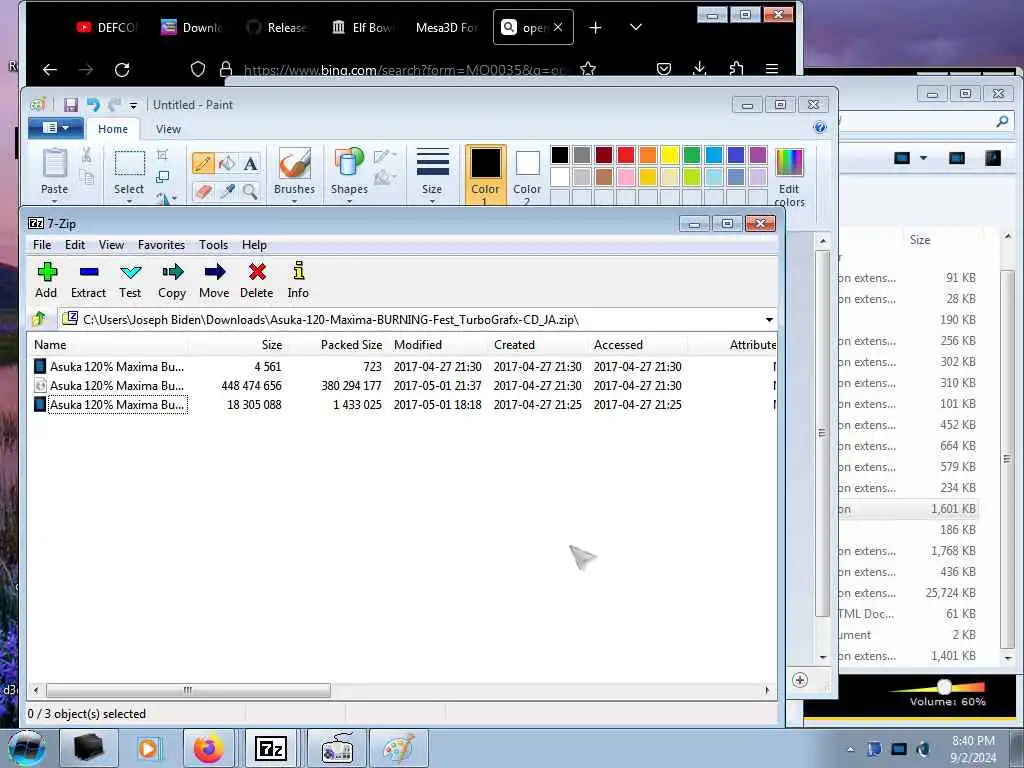Go up one folder level in 7-Zip
This screenshot has height=768, width=1024.
tap(39, 319)
